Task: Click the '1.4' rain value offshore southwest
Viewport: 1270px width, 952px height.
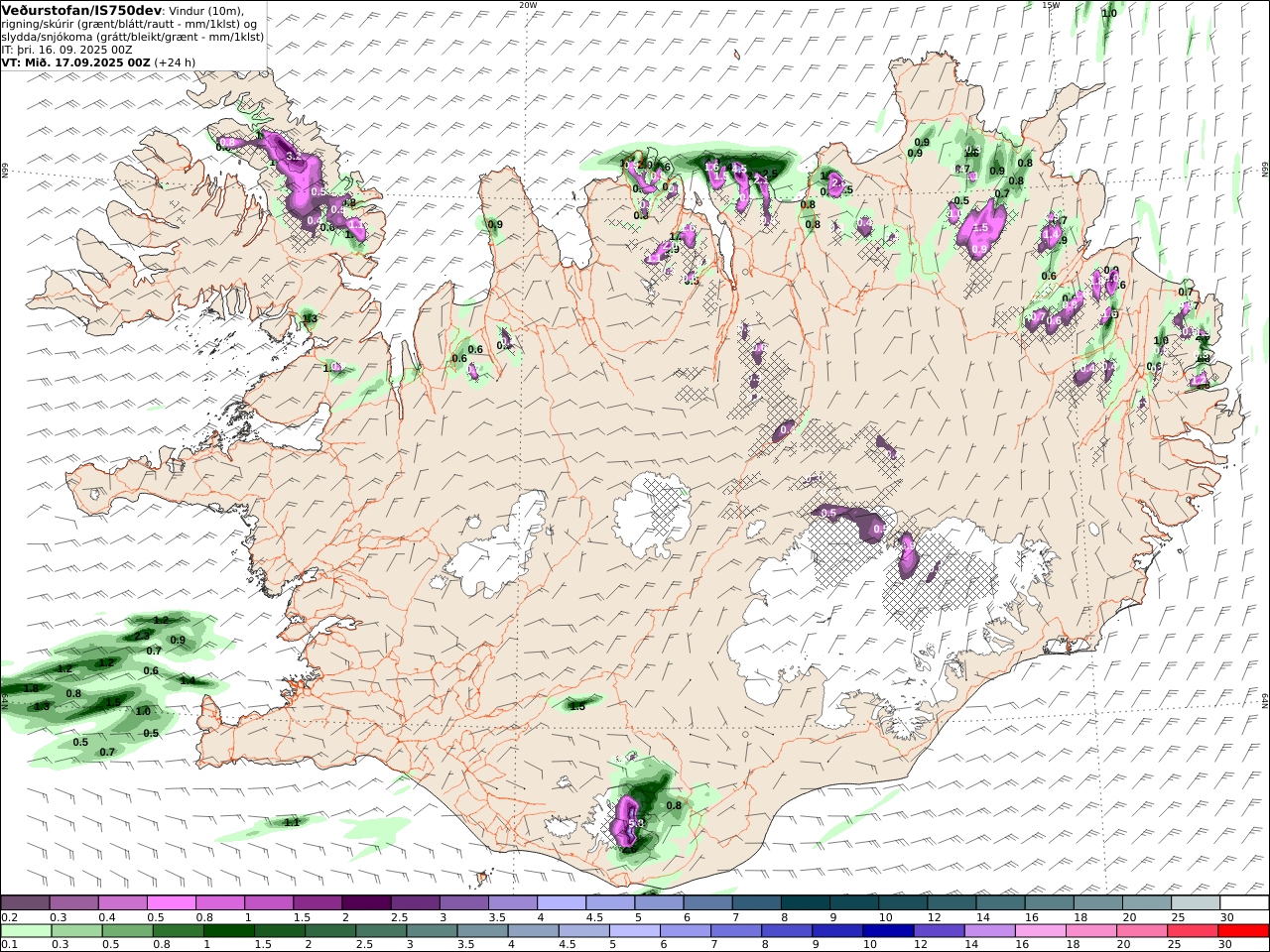Action: coord(188,681)
